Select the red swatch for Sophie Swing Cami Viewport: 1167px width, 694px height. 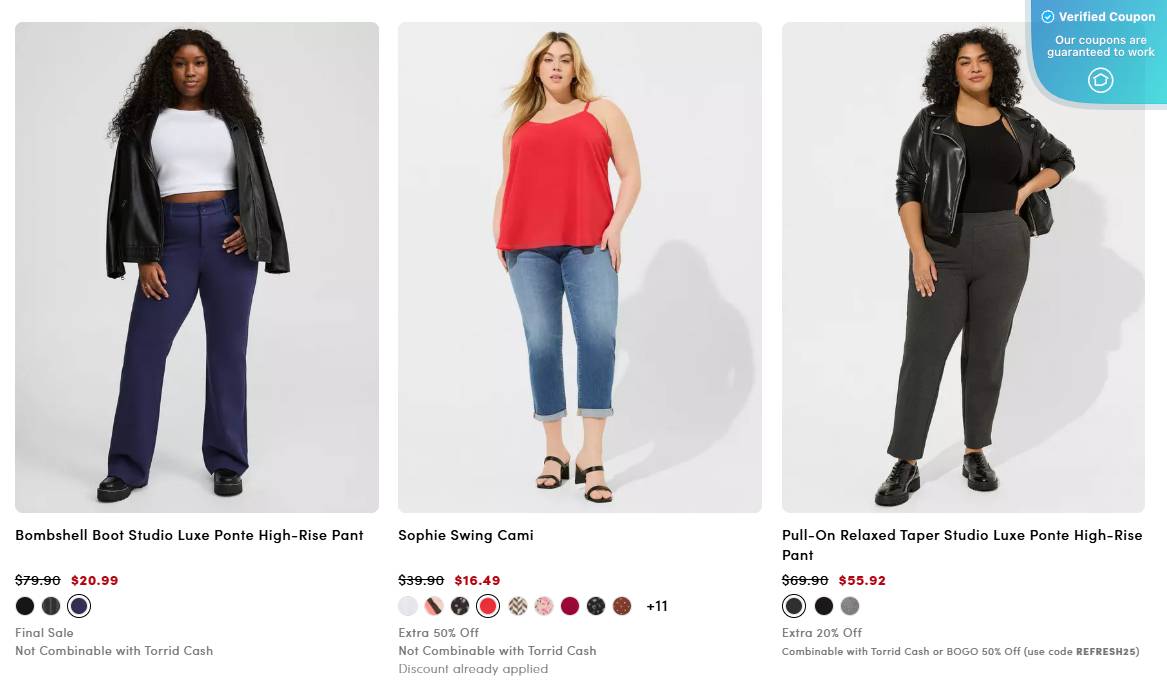point(487,605)
